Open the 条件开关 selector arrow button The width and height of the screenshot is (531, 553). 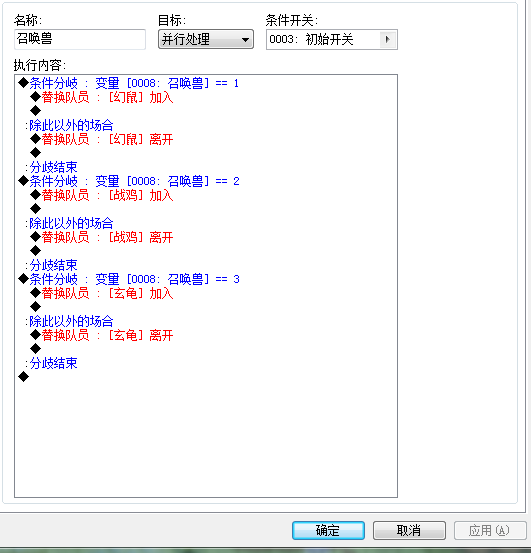point(388,39)
